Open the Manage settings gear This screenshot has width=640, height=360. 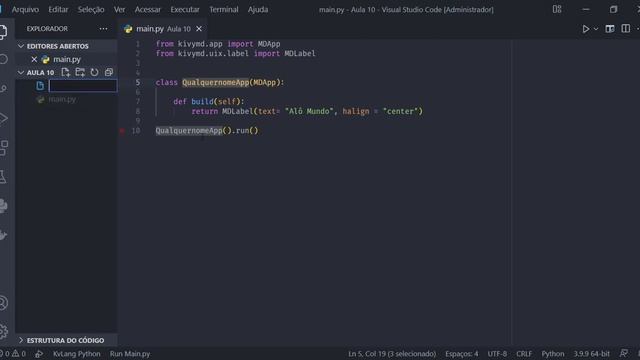click(x=3, y=331)
